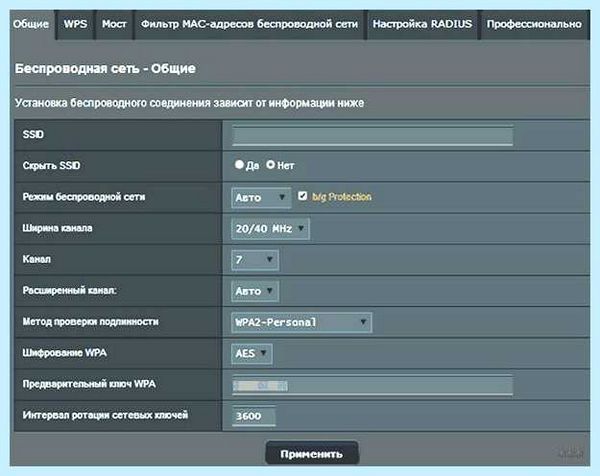Click the Беспроводная сеть - Общие heading

pyautogui.click(x=105, y=69)
